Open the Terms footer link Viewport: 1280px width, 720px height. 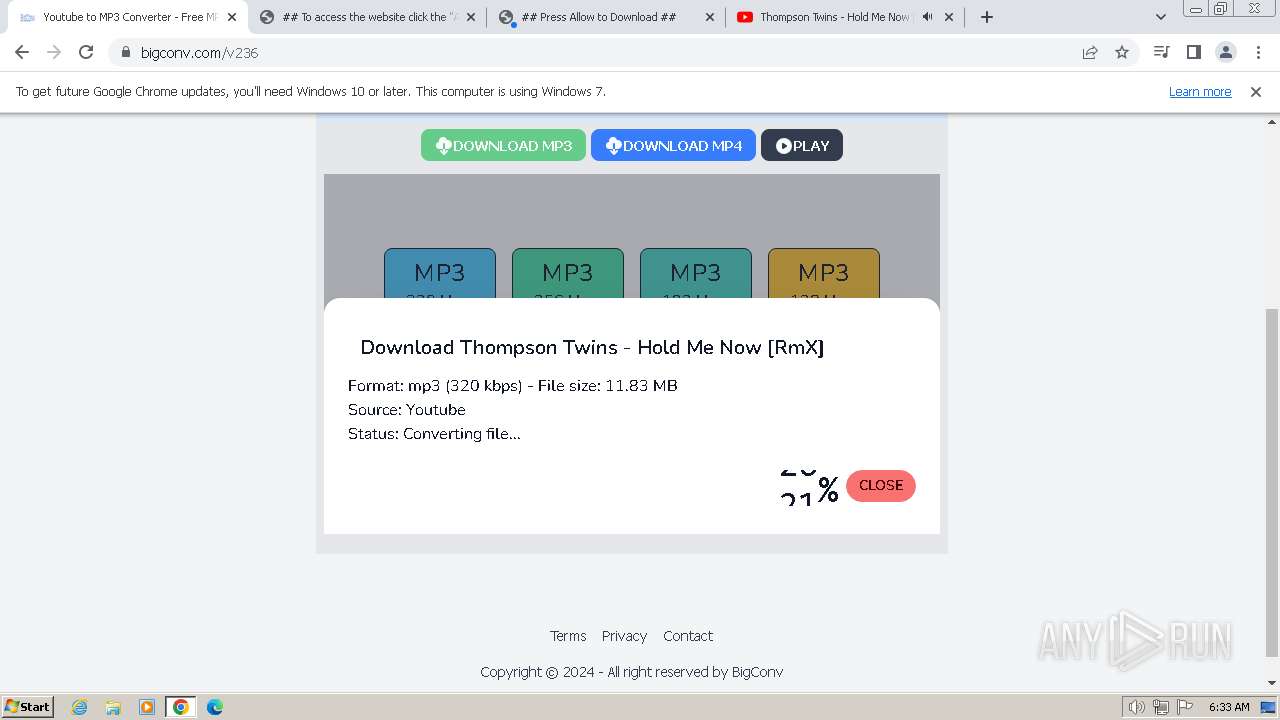click(x=568, y=636)
